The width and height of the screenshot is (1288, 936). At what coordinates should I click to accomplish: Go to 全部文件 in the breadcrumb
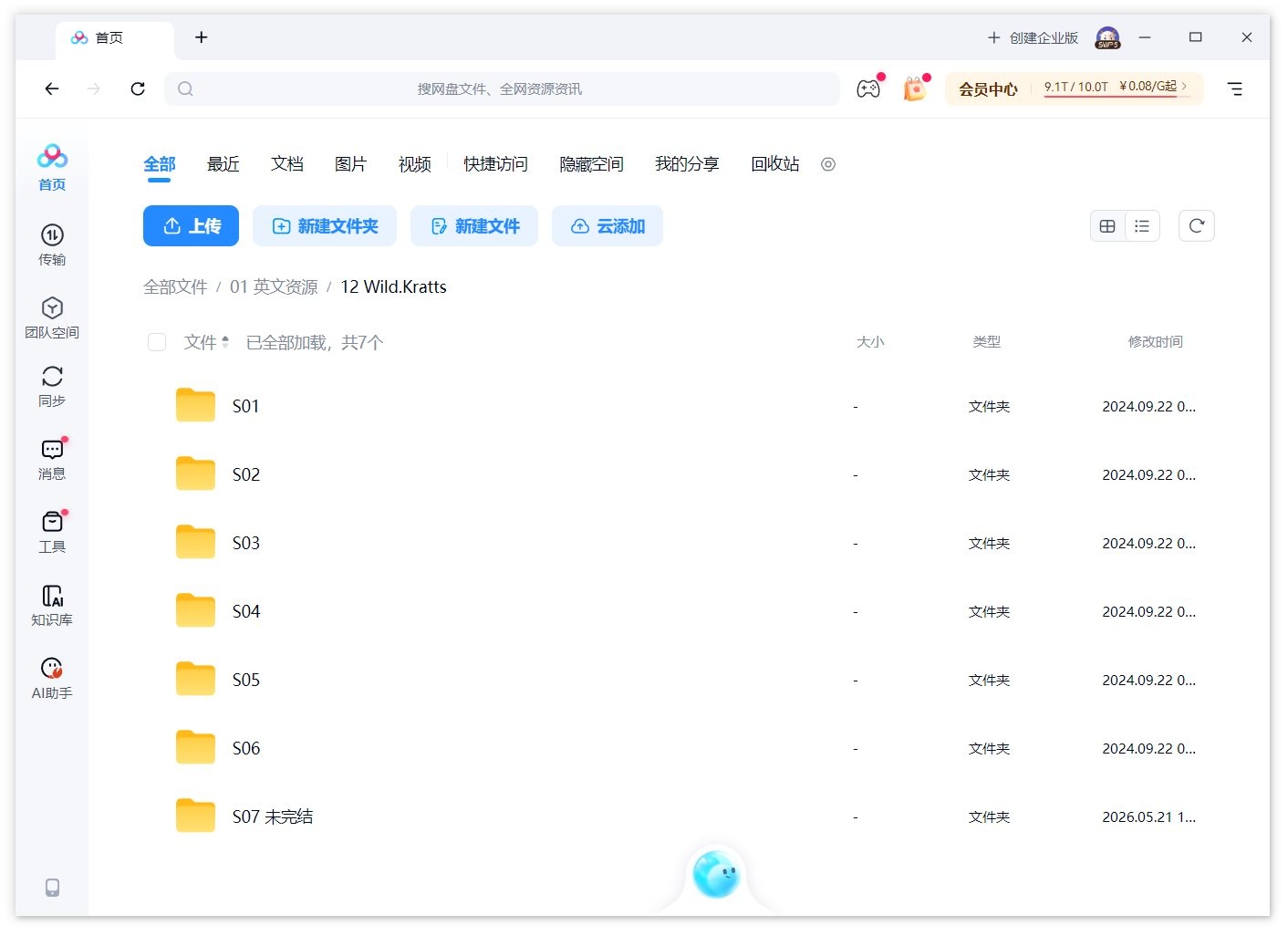[x=175, y=286]
